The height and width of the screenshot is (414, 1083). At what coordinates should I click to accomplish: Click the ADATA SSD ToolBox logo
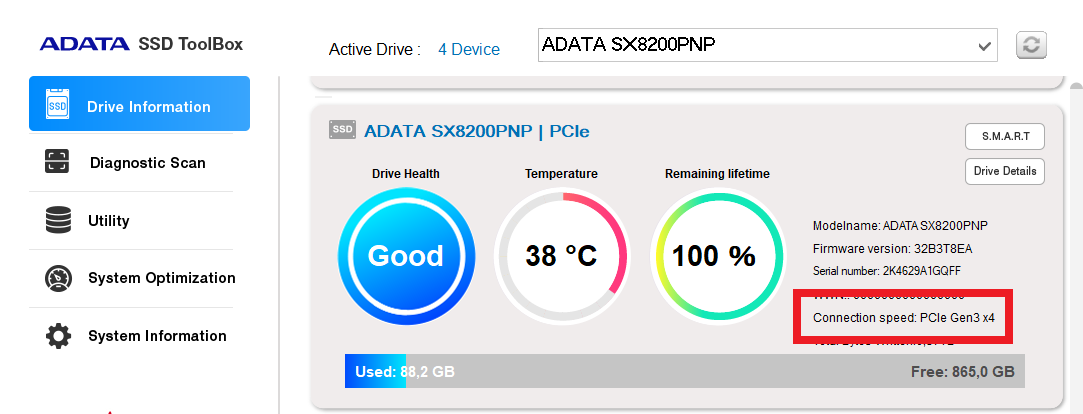click(142, 44)
